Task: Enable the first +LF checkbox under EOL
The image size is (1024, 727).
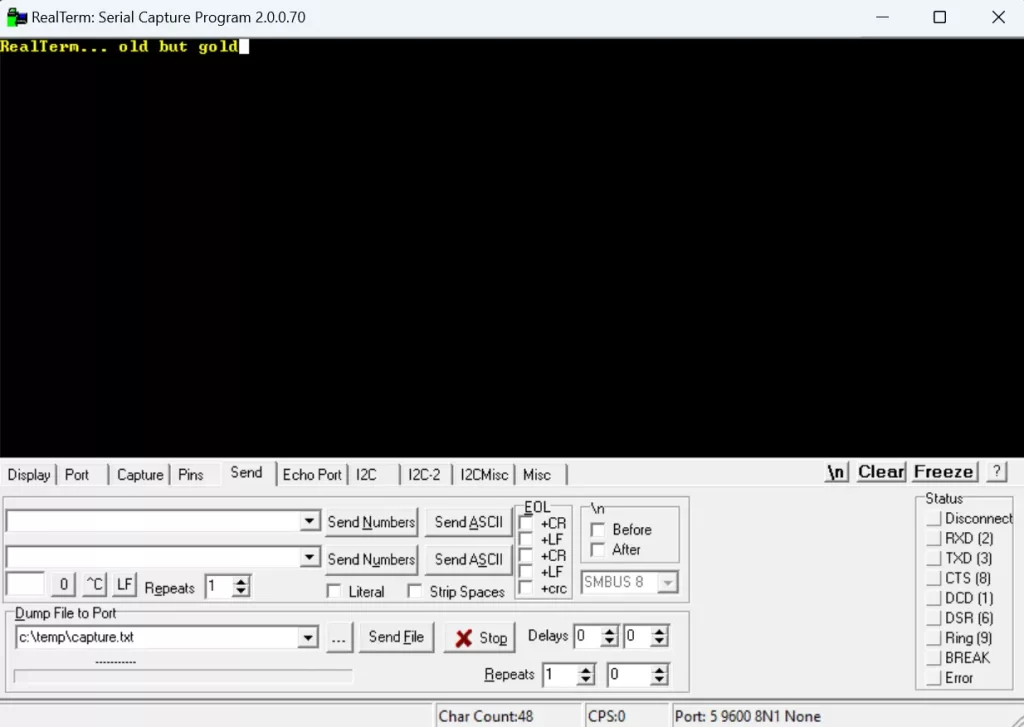Action: (526, 540)
